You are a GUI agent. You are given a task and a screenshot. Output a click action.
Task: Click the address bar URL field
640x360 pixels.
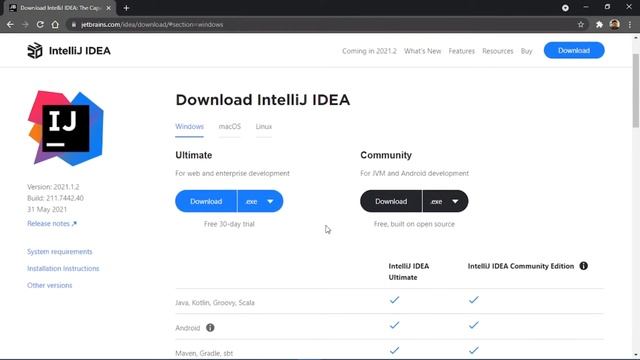coord(322,24)
